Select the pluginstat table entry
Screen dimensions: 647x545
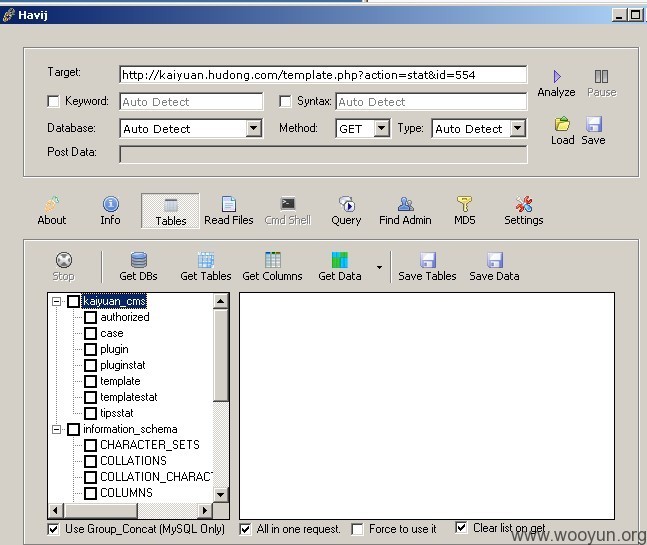point(123,366)
